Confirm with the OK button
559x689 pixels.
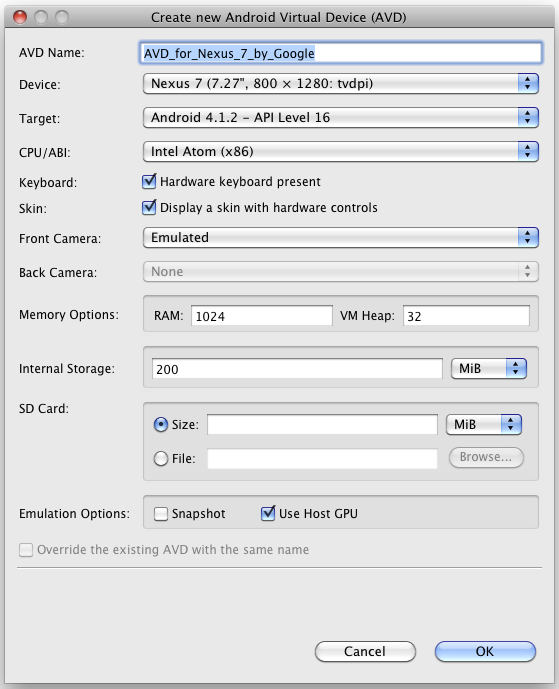pos(485,651)
